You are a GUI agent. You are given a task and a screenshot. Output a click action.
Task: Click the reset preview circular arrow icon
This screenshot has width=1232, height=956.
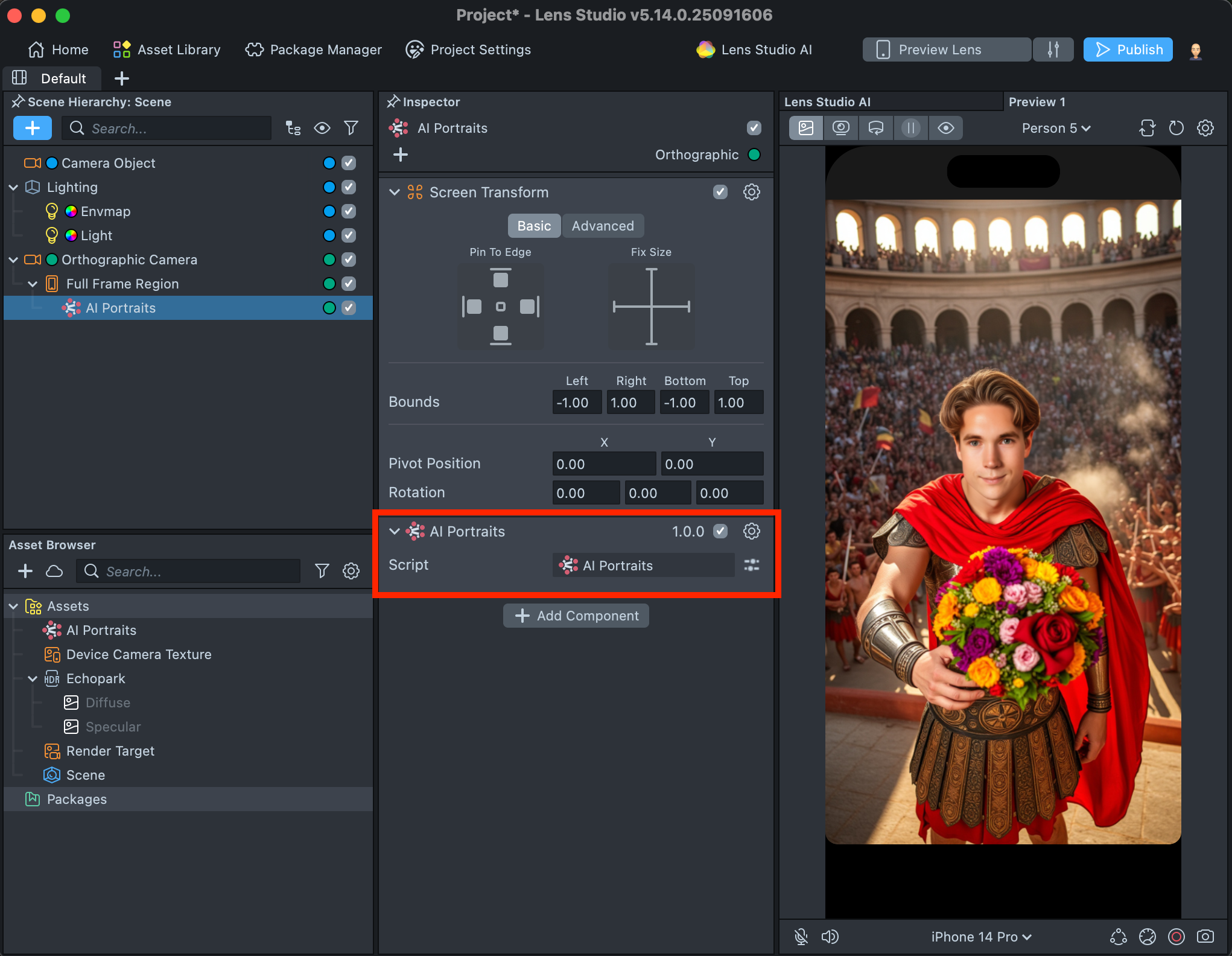pos(1176,128)
